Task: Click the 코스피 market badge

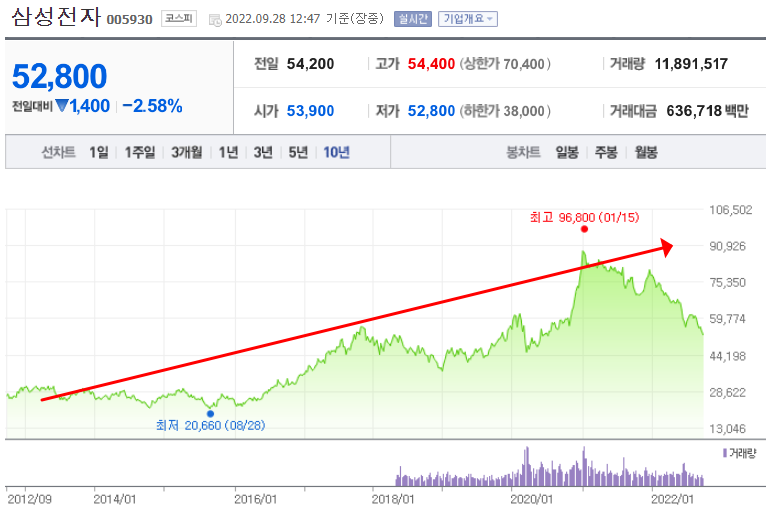Action: [179, 19]
